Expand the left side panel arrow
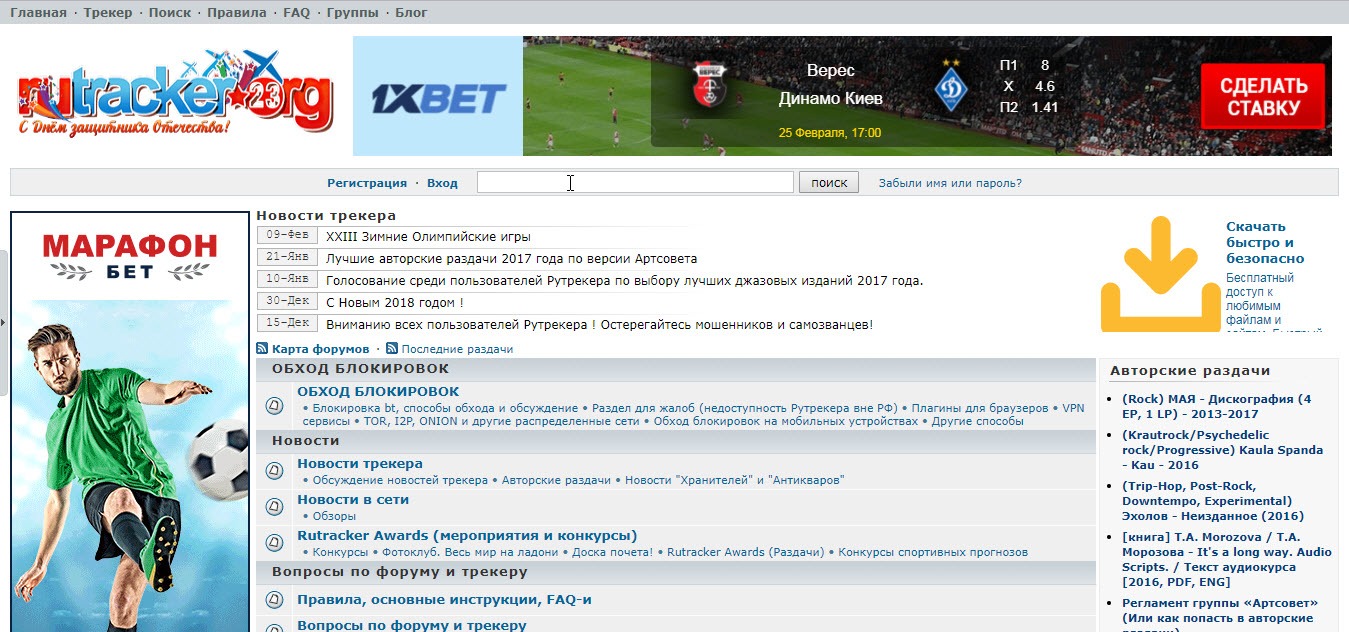The width and height of the screenshot is (1349, 632). [3, 322]
